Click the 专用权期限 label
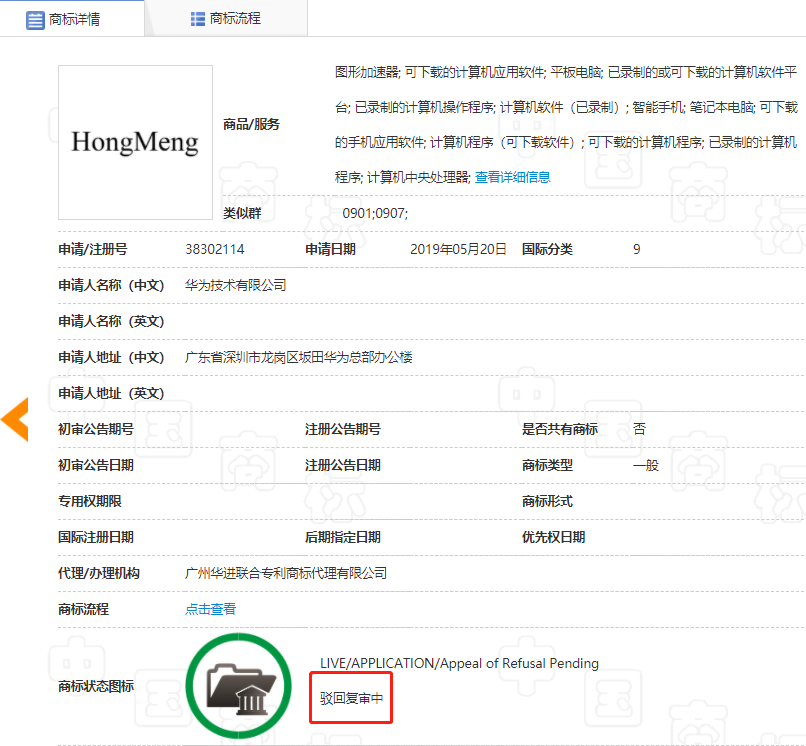The image size is (806, 746). tap(89, 501)
